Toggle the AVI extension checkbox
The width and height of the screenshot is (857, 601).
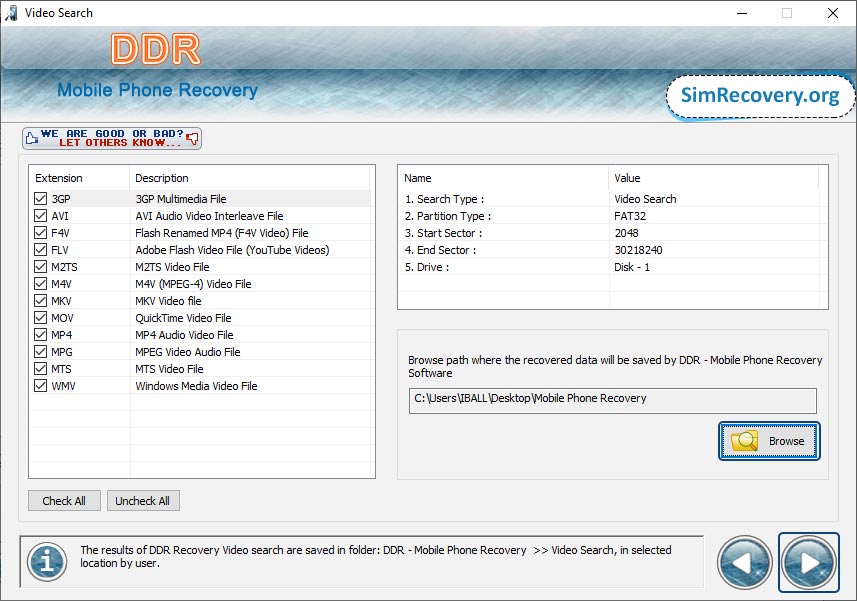(x=40, y=215)
